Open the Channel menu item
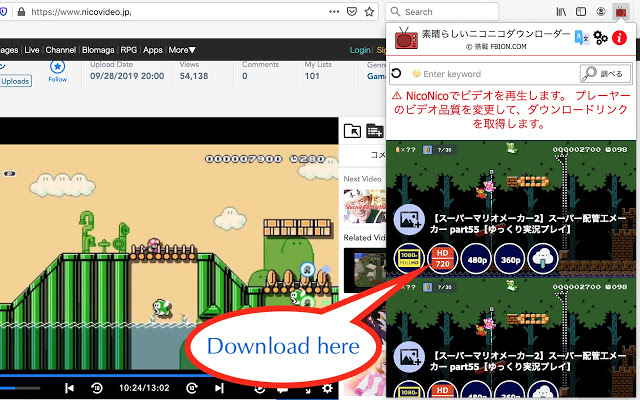The width and height of the screenshot is (640, 400). tap(61, 50)
